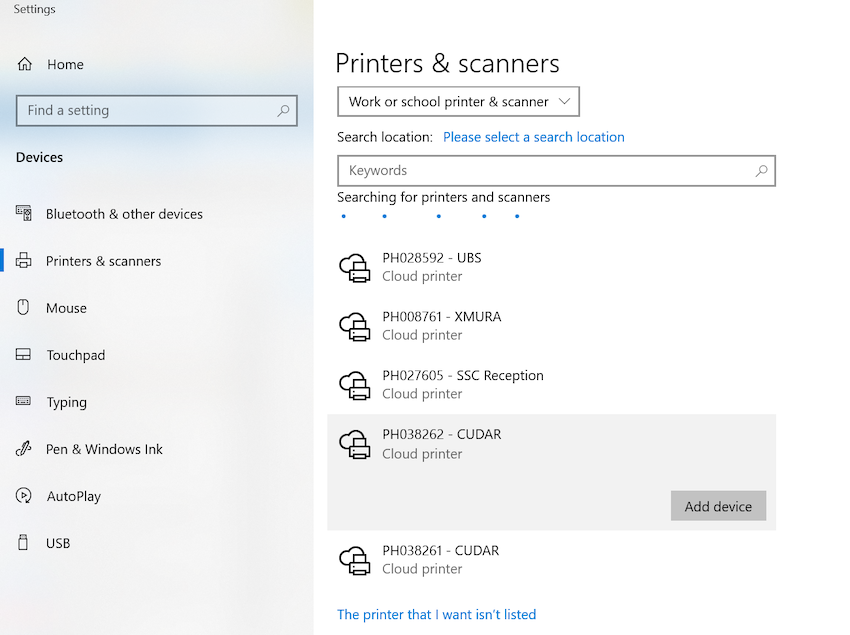Go to Home settings
Screen dimensions: 850x635
tap(65, 65)
